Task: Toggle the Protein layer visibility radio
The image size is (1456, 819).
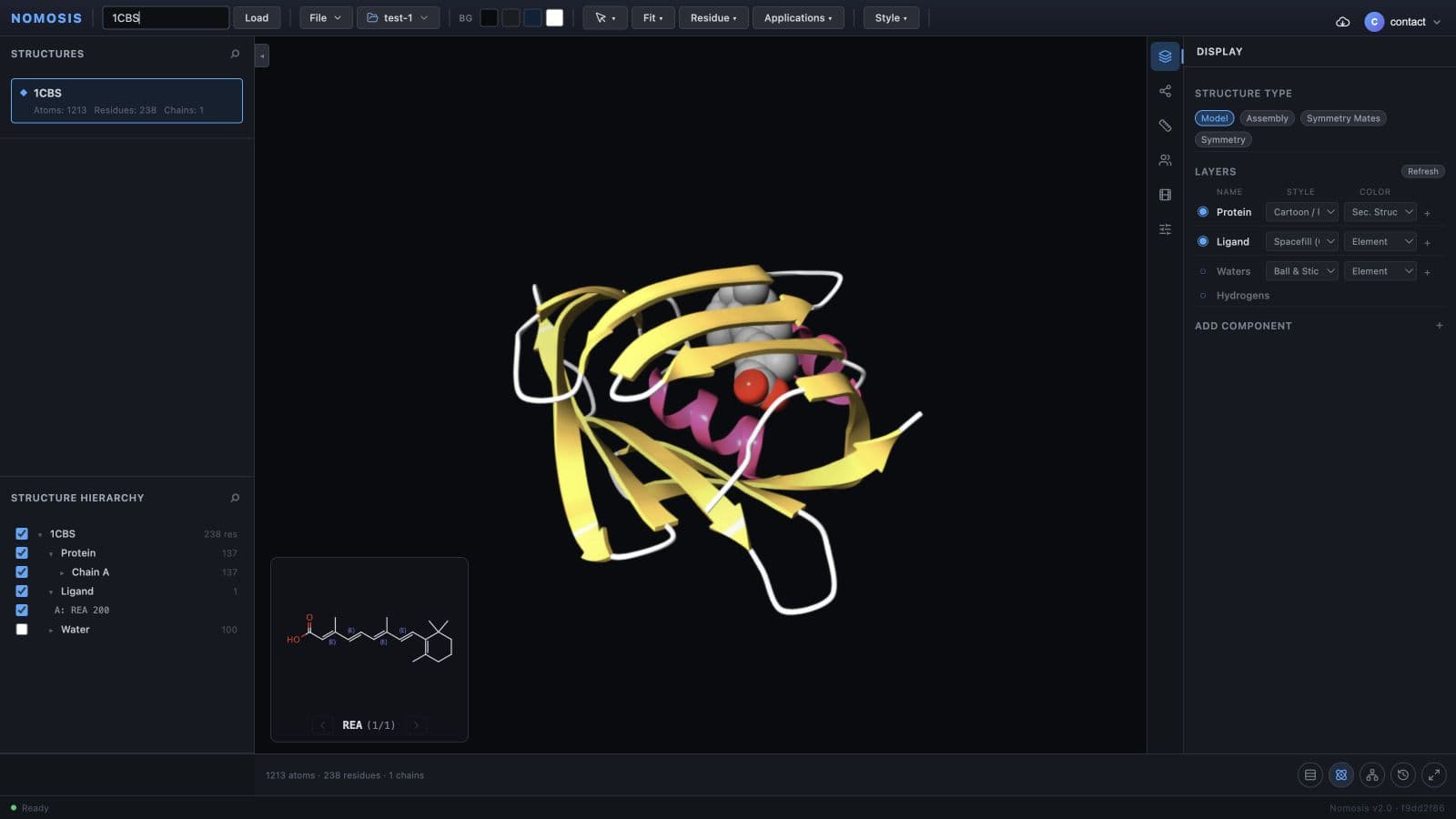Action: (x=1203, y=212)
